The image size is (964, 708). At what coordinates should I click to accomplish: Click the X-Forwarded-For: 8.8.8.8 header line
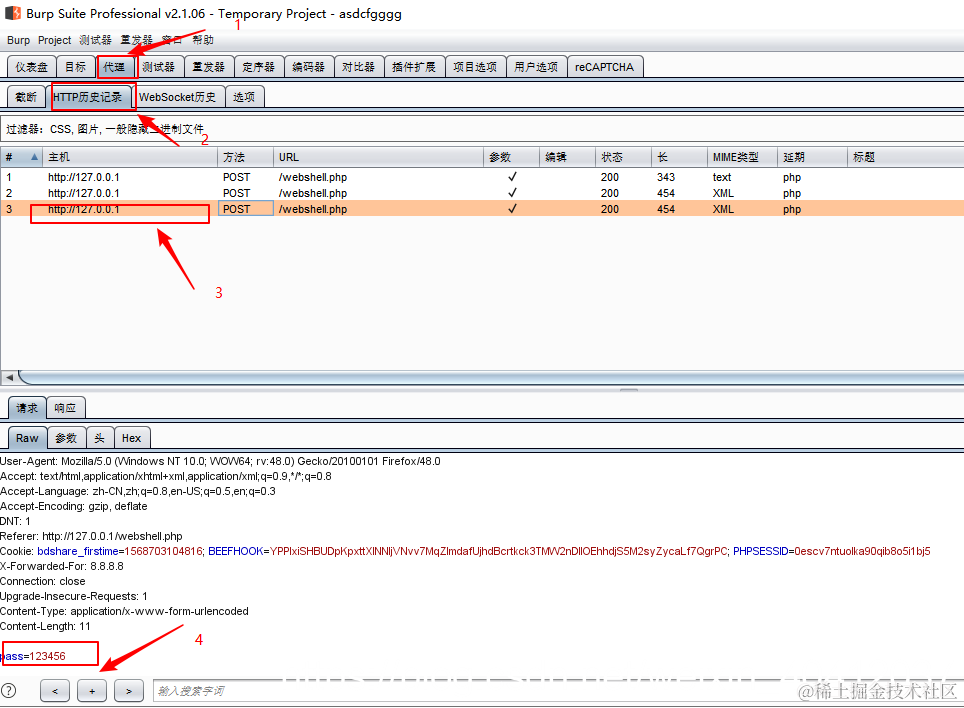61,566
